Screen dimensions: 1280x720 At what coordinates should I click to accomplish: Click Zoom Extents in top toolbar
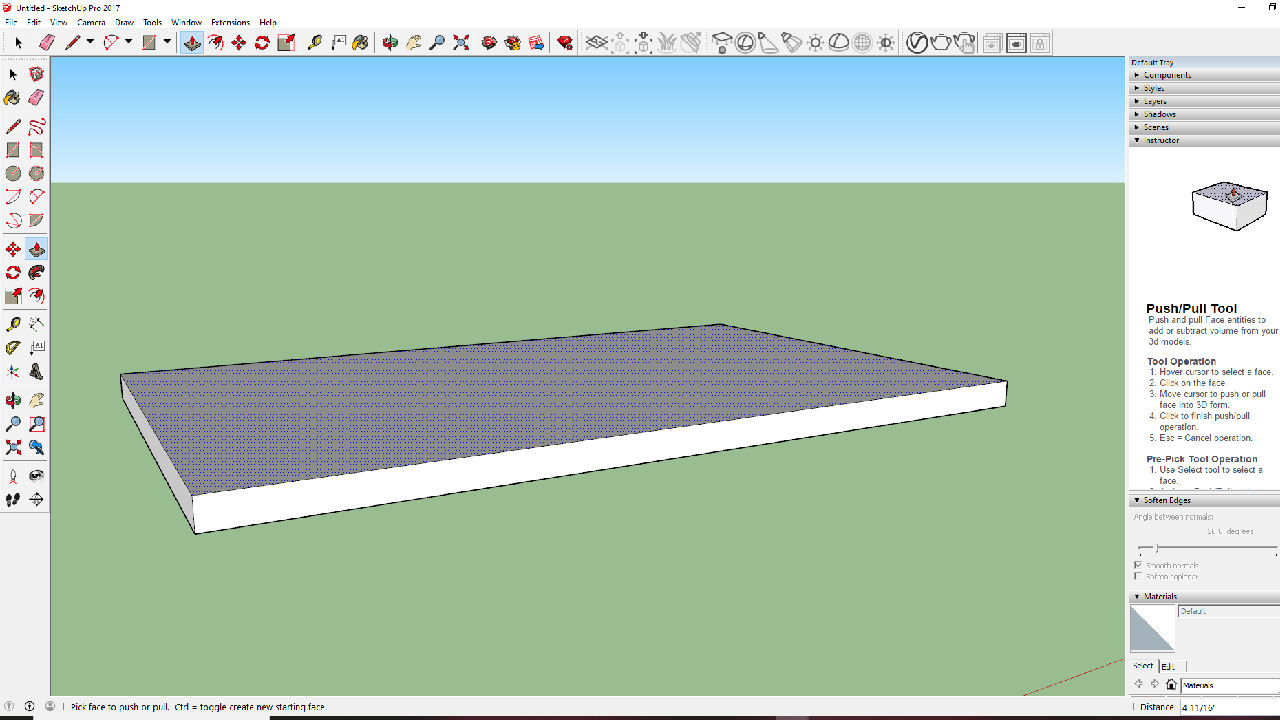pos(461,43)
